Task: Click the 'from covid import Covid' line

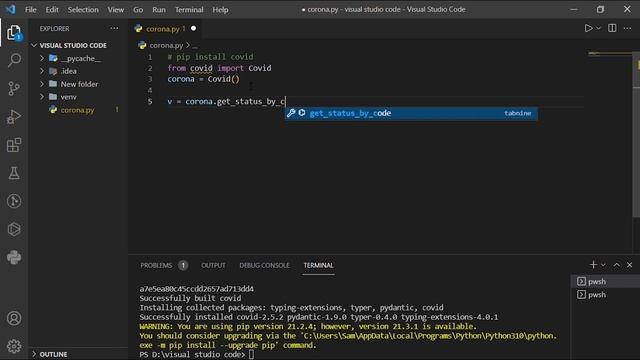Action: point(219,68)
